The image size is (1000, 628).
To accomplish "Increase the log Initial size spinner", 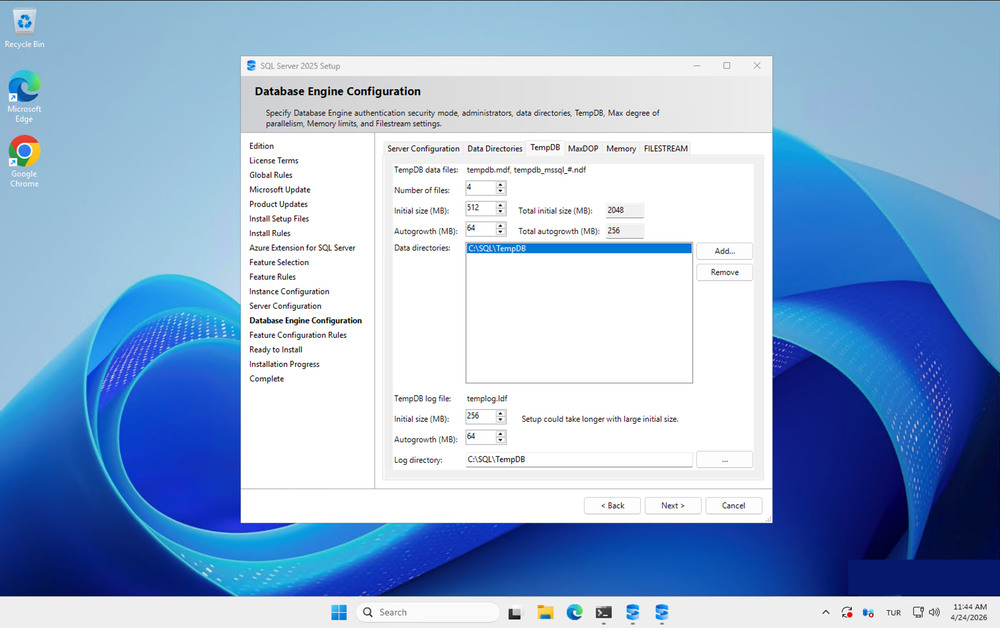I will [x=501, y=414].
